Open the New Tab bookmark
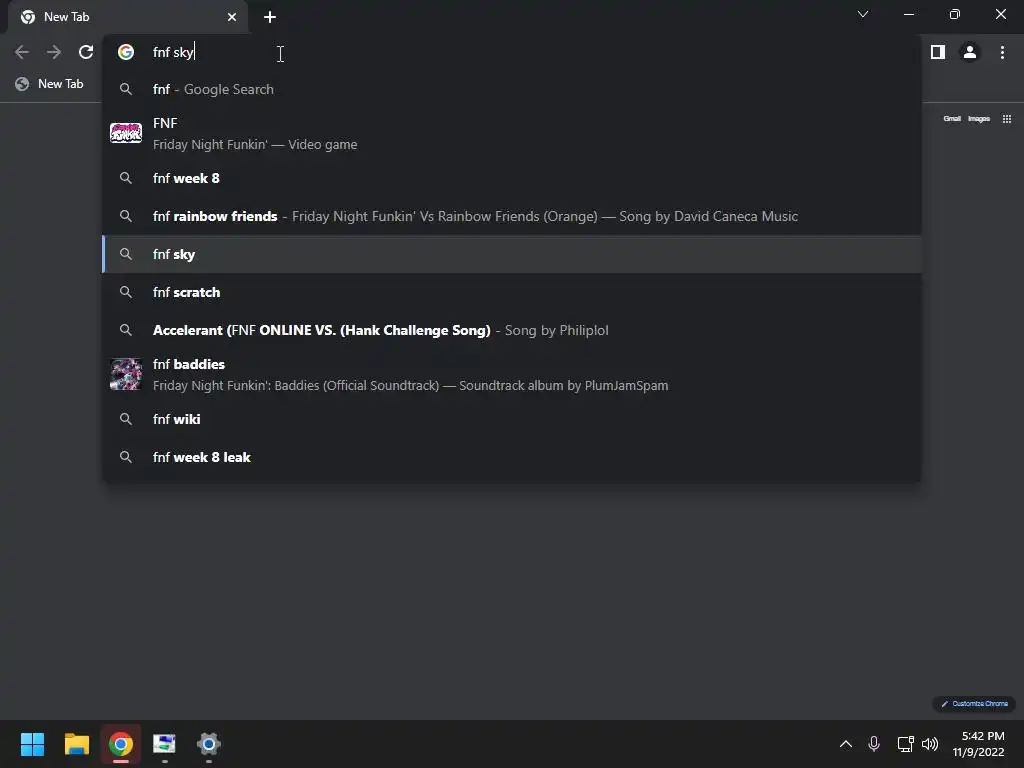Image resolution: width=1024 pixels, height=768 pixels. [x=50, y=84]
